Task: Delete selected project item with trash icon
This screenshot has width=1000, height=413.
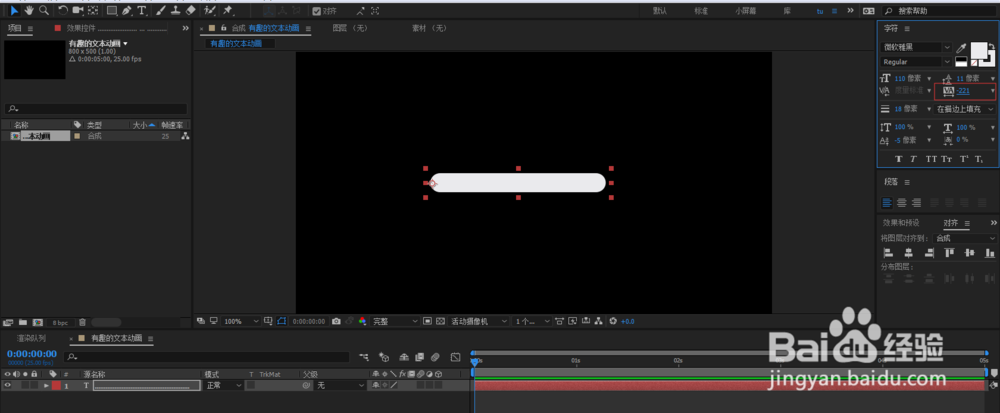Action: pyautogui.click(x=82, y=322)
